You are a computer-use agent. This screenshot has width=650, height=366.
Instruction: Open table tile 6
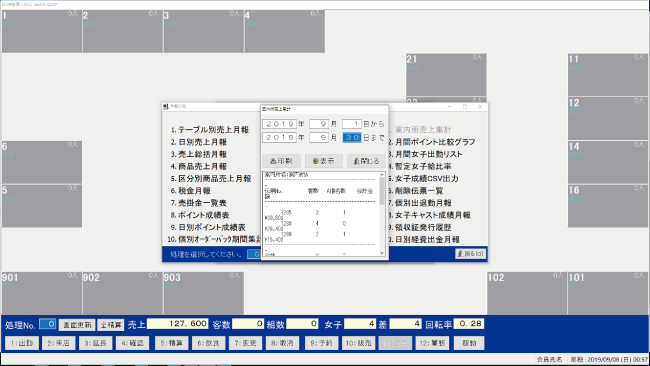[x=42, y=162]
